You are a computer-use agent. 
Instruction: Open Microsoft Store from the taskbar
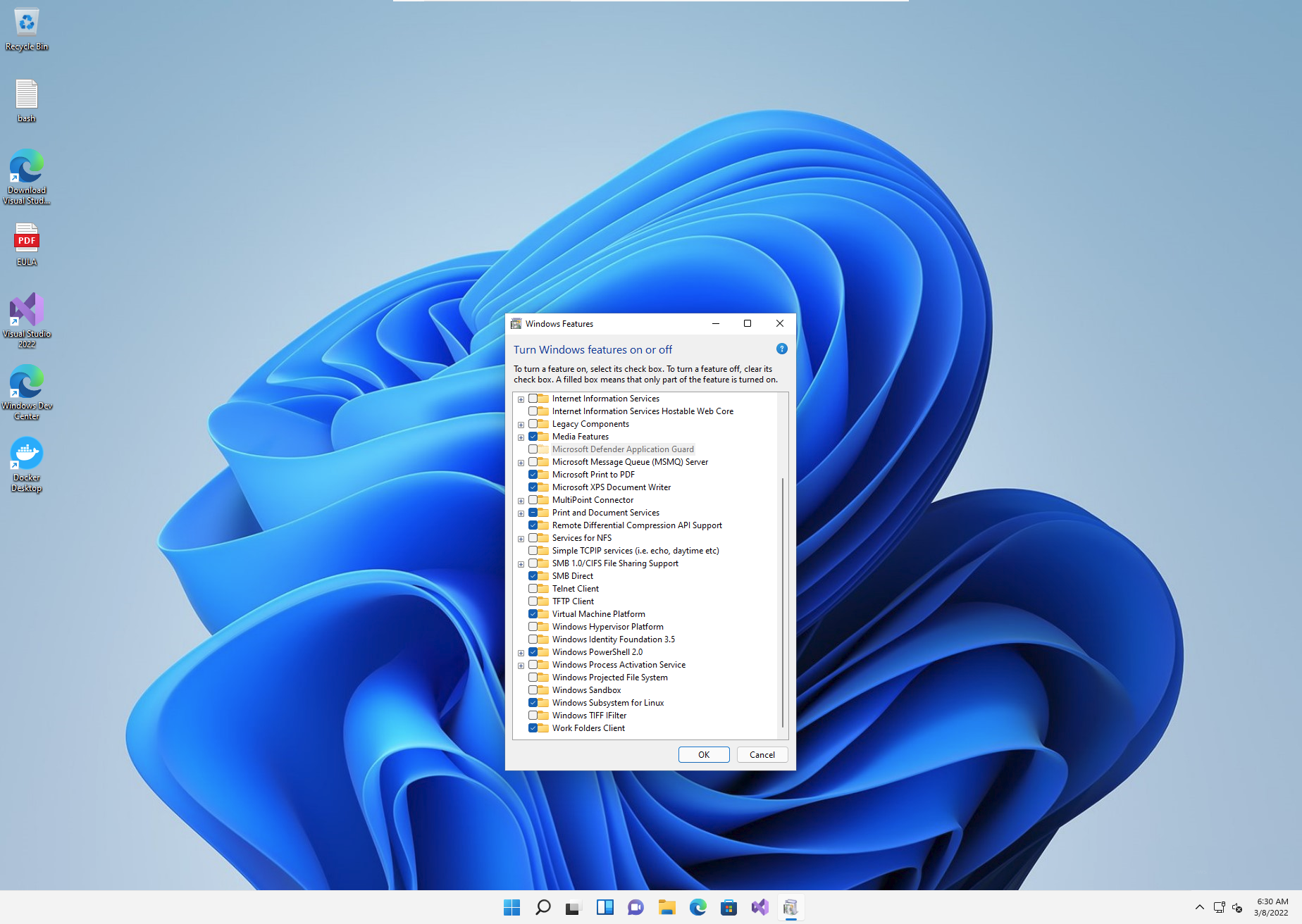(x=728, y=907)
